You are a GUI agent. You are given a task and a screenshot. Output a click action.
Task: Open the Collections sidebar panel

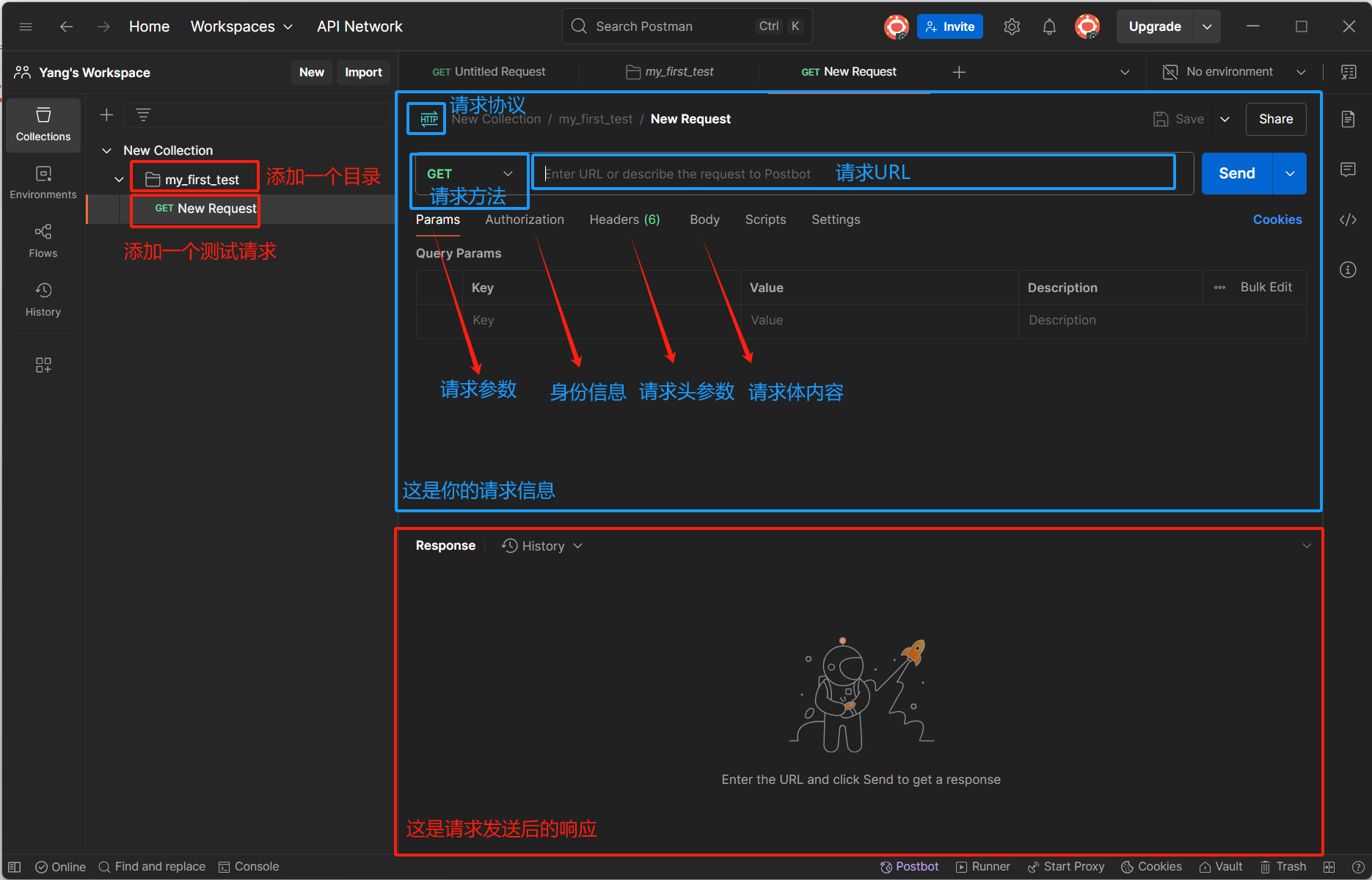point(43,125)
